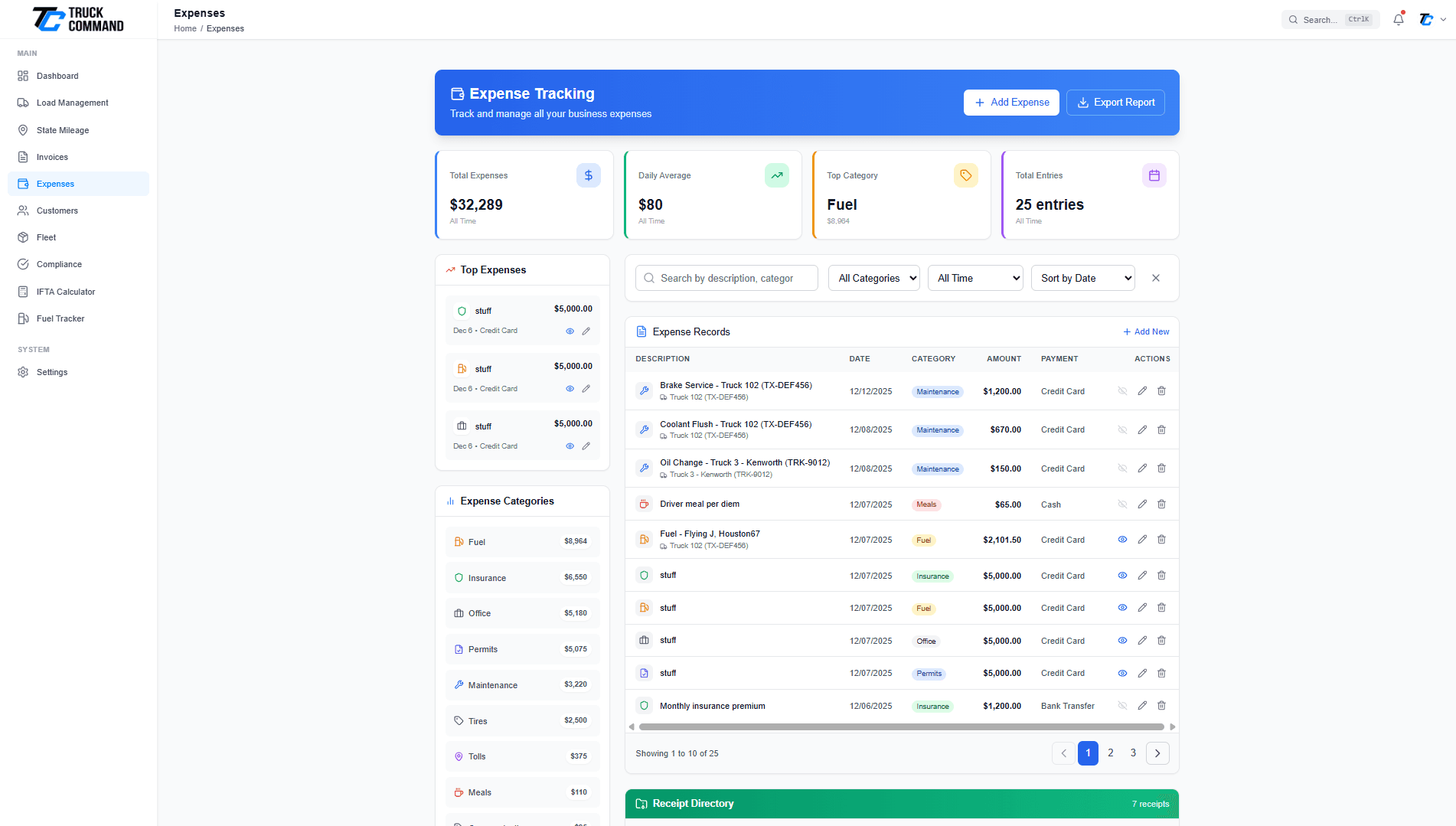Click the Export Report button

[1115, 102]
